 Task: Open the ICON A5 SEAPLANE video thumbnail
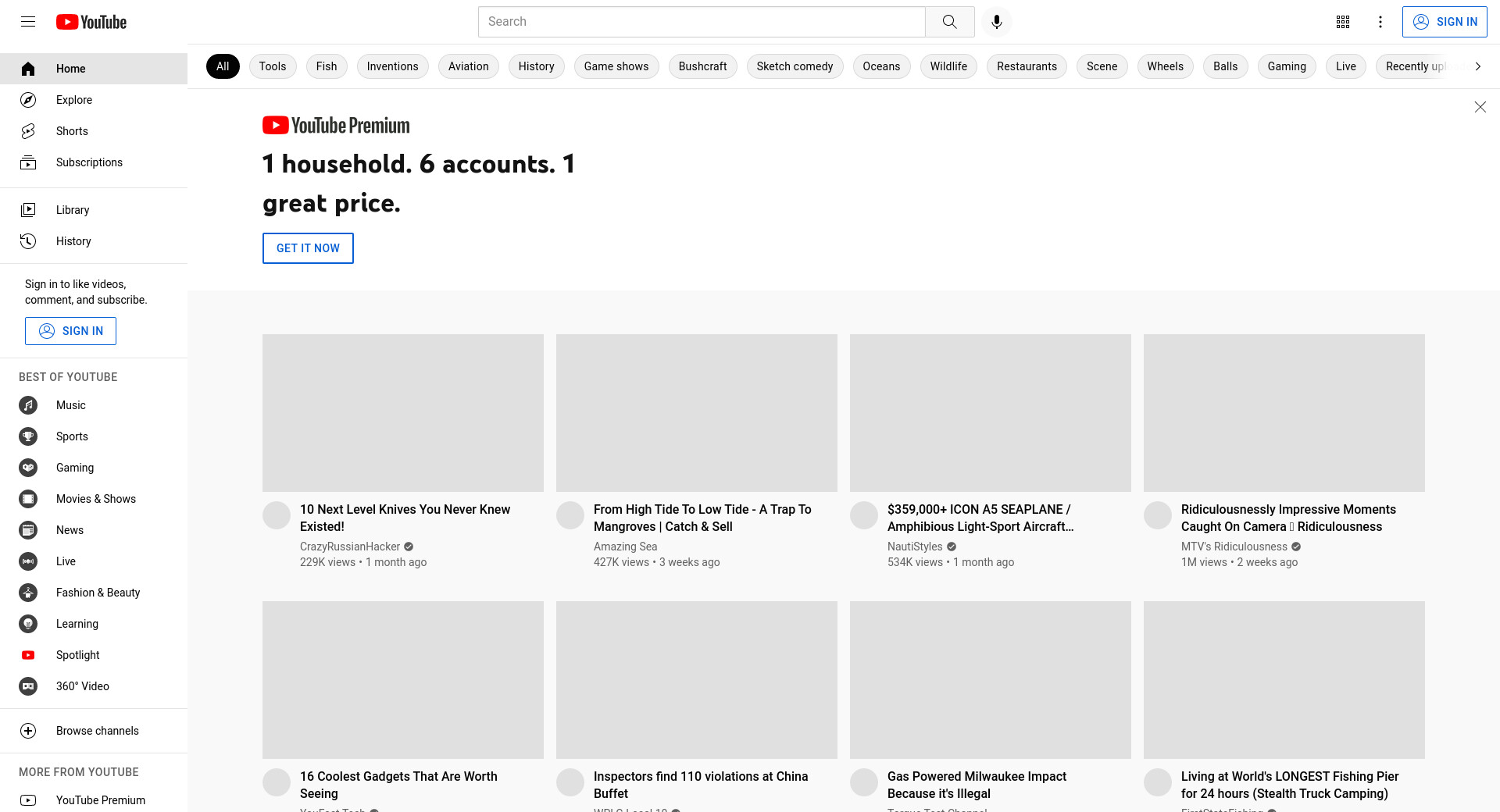pyautogui.click(x=991, y=413)
